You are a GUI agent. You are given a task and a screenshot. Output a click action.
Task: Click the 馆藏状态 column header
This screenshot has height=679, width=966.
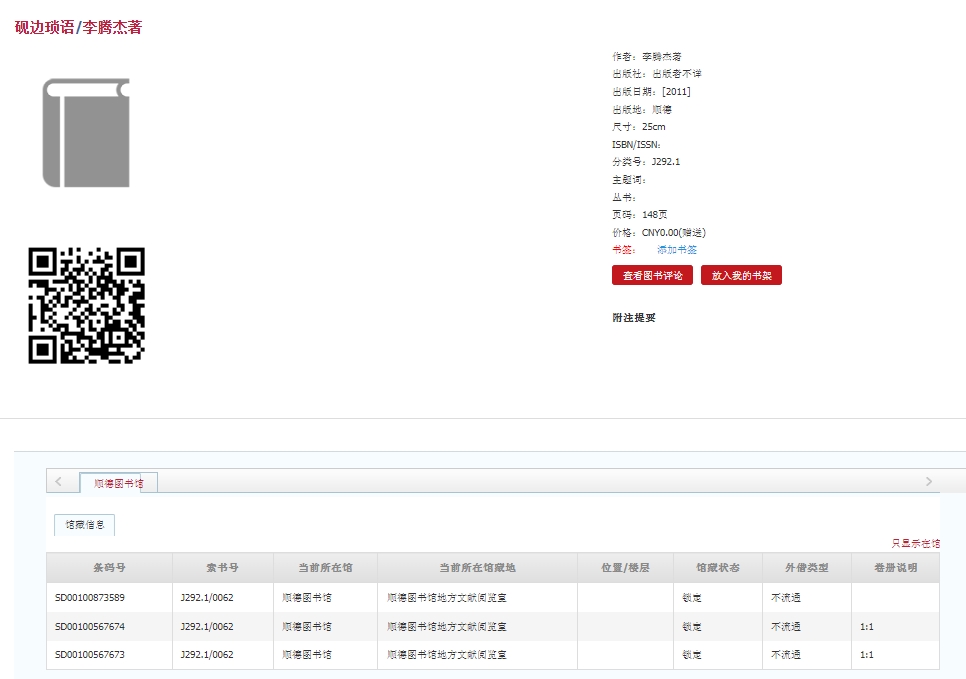[718, 567]
